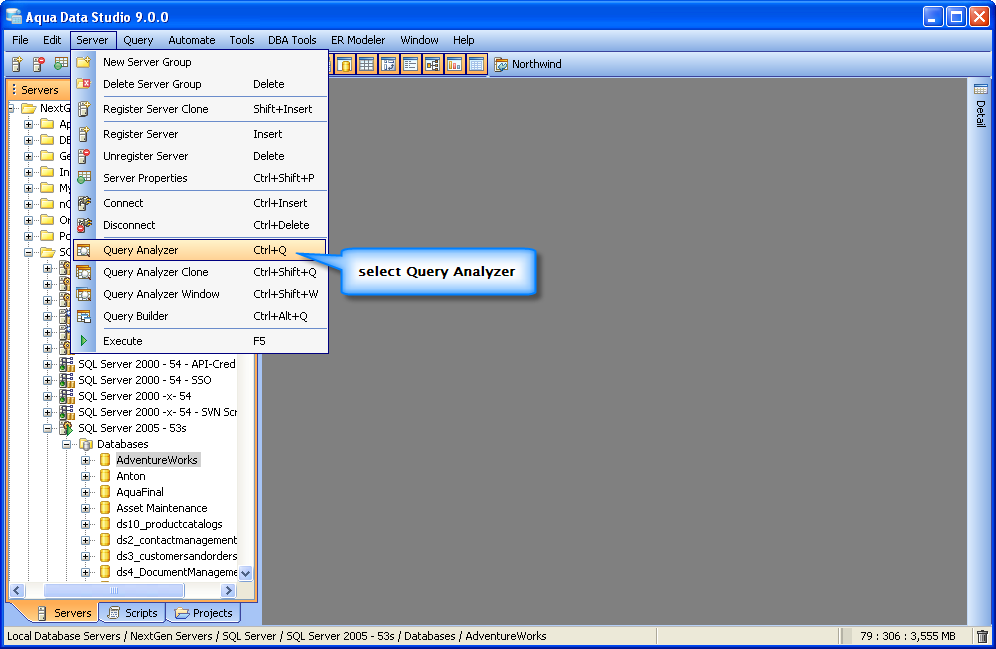Open the File menu
The height and width of the screenshot is (649, 996).
(20, 40)
